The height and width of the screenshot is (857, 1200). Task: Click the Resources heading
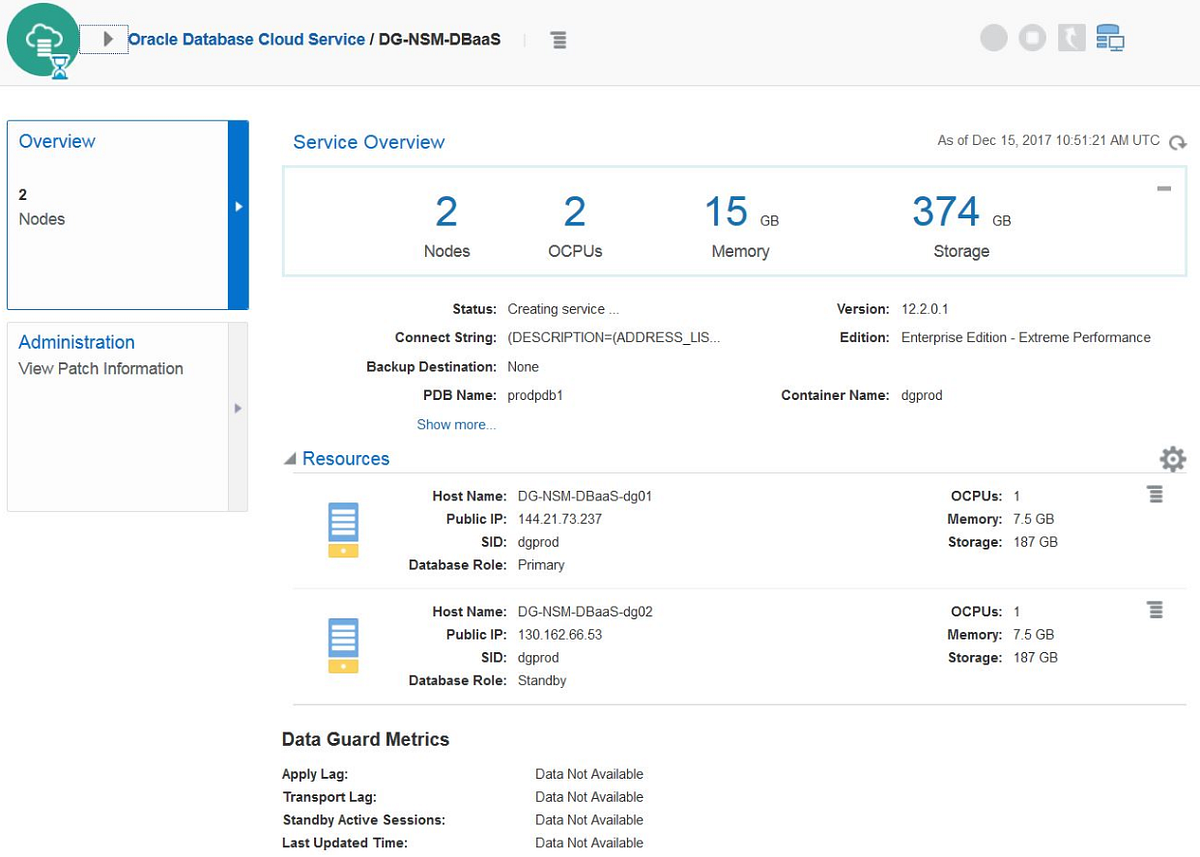click(x=346, y=459)
